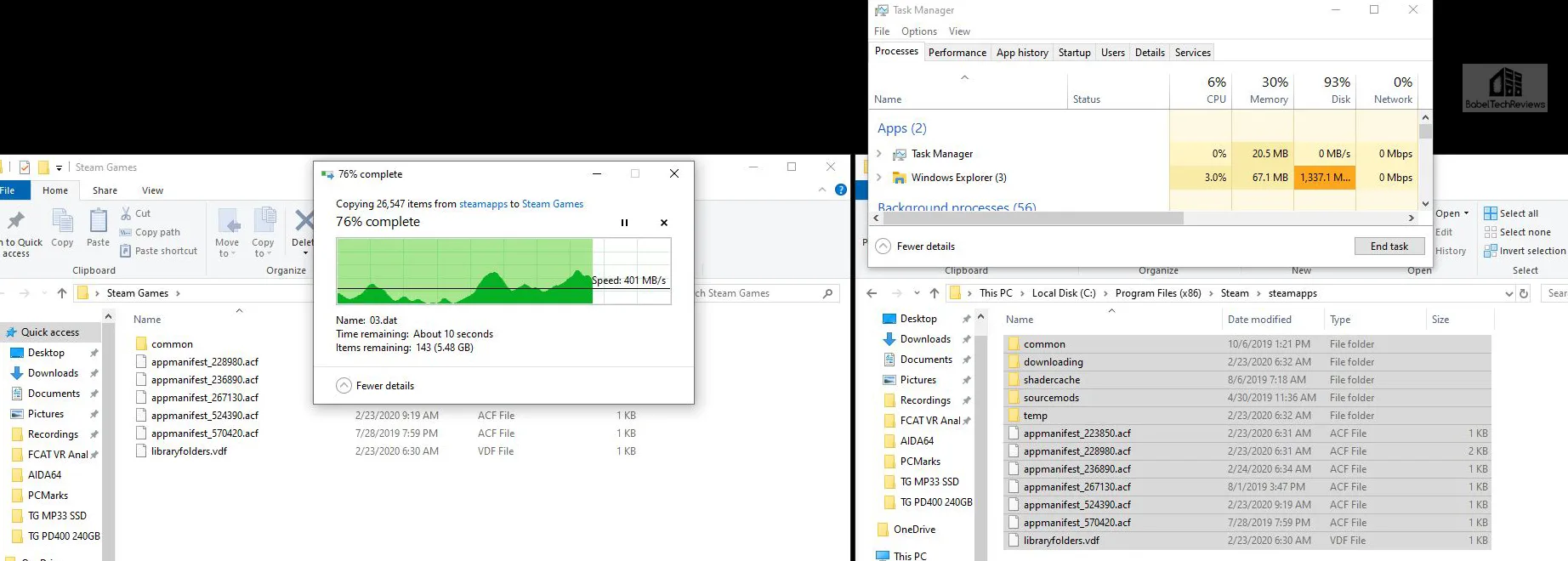Viewport: 1568px width, 561px height.
Task: Go back in the steamapps Explorer window
Action: point(872,293)
